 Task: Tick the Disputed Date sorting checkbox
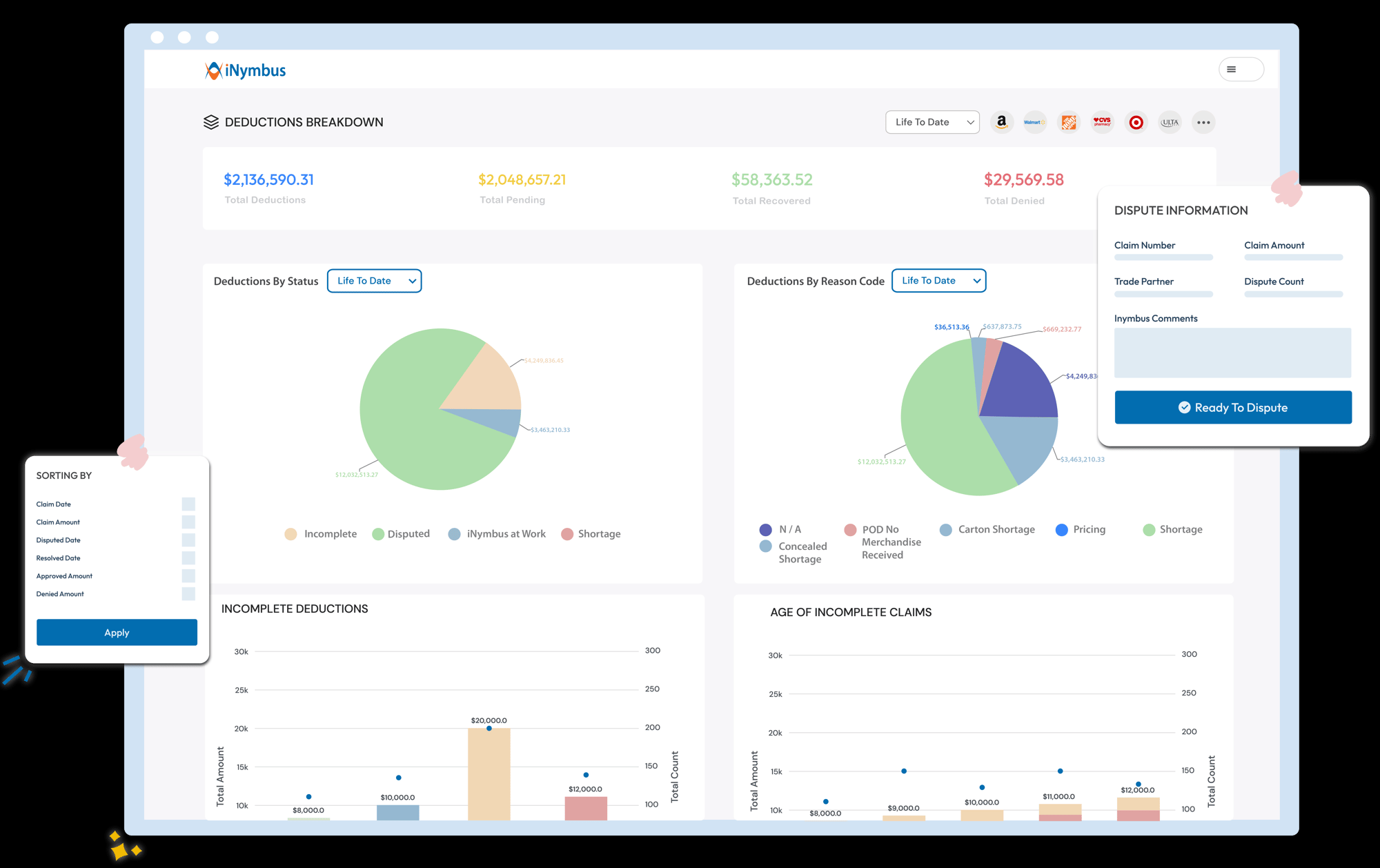coord(188,540)
